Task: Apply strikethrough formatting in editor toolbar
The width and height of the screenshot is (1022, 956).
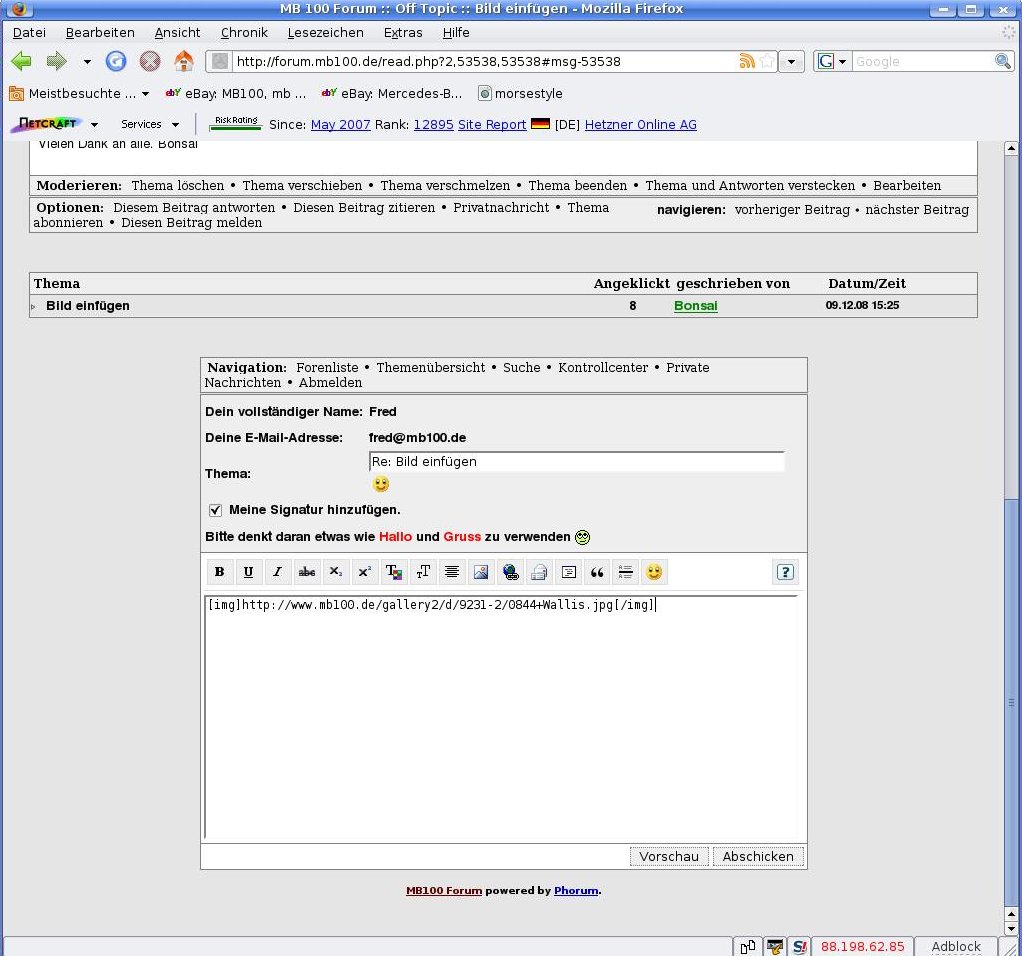Action: [x=307, y=572]
